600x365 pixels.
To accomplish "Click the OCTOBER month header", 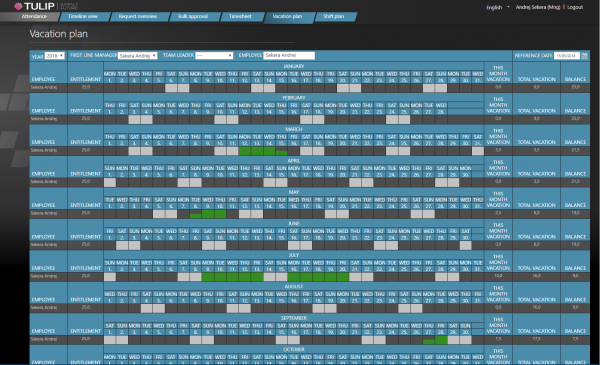I will (293, 349).
